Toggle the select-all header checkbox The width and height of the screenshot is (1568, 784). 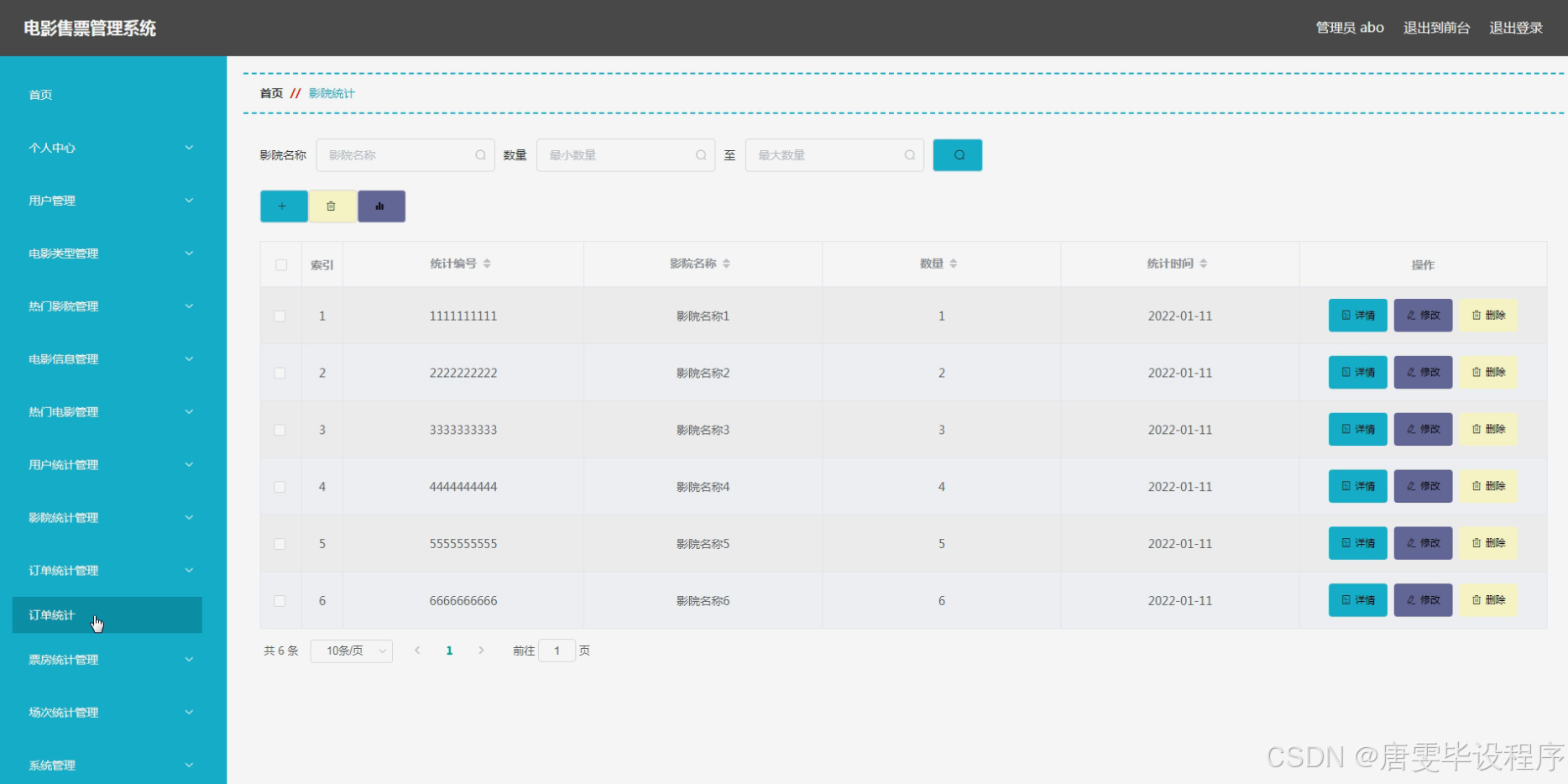(281, 265)
